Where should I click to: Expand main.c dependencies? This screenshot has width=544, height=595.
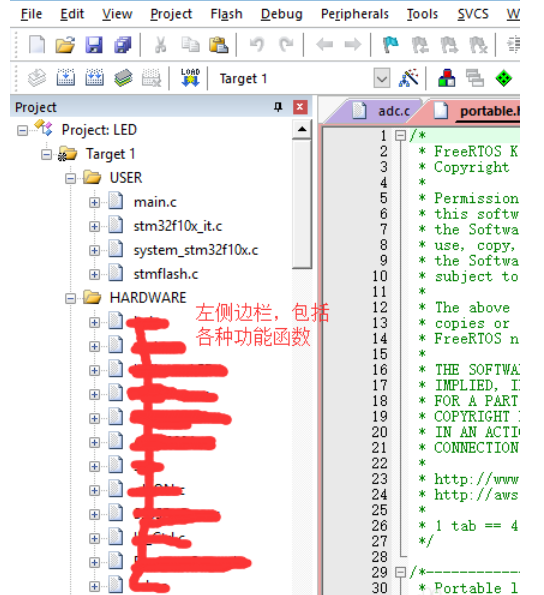[94, 203]
